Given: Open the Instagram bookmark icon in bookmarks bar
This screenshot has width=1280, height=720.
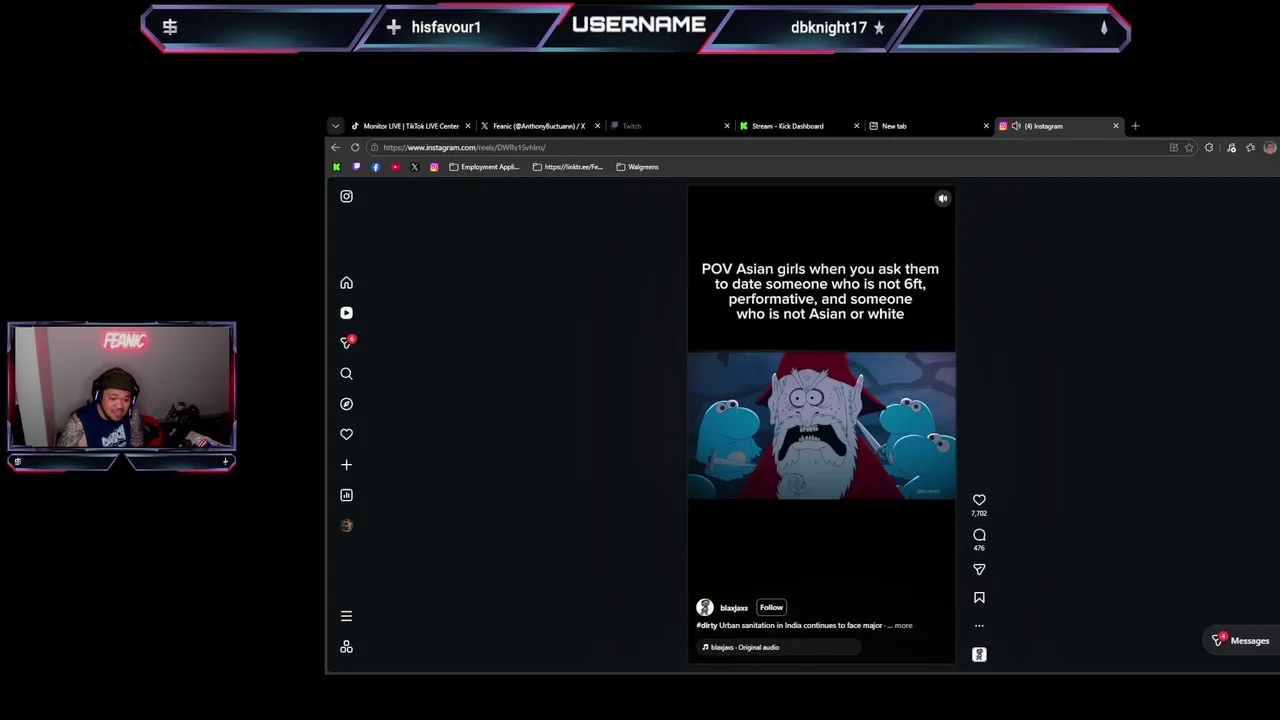Looking at the screenshot, I should pos(434,167).
